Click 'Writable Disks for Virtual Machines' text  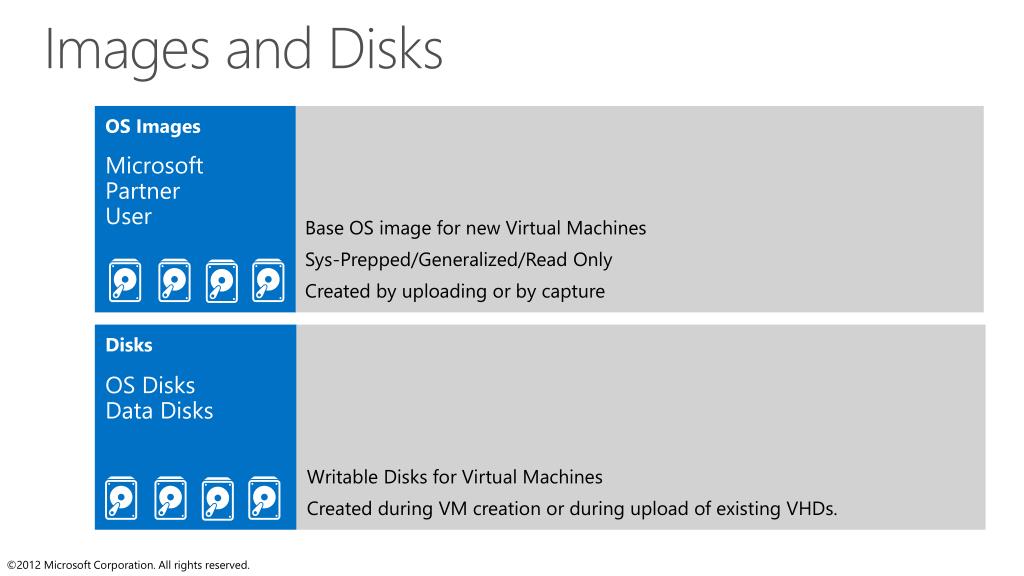pos(455,477)
